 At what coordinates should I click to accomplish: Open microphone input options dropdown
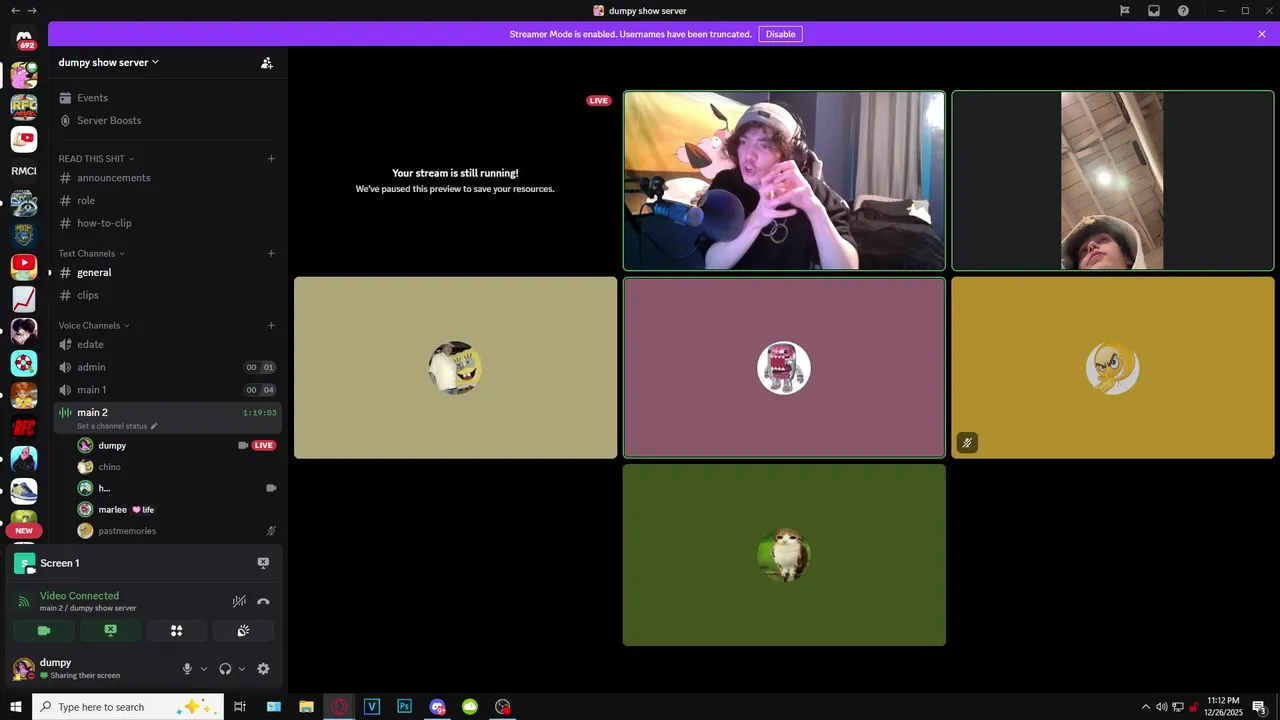(x=204, y=669)
